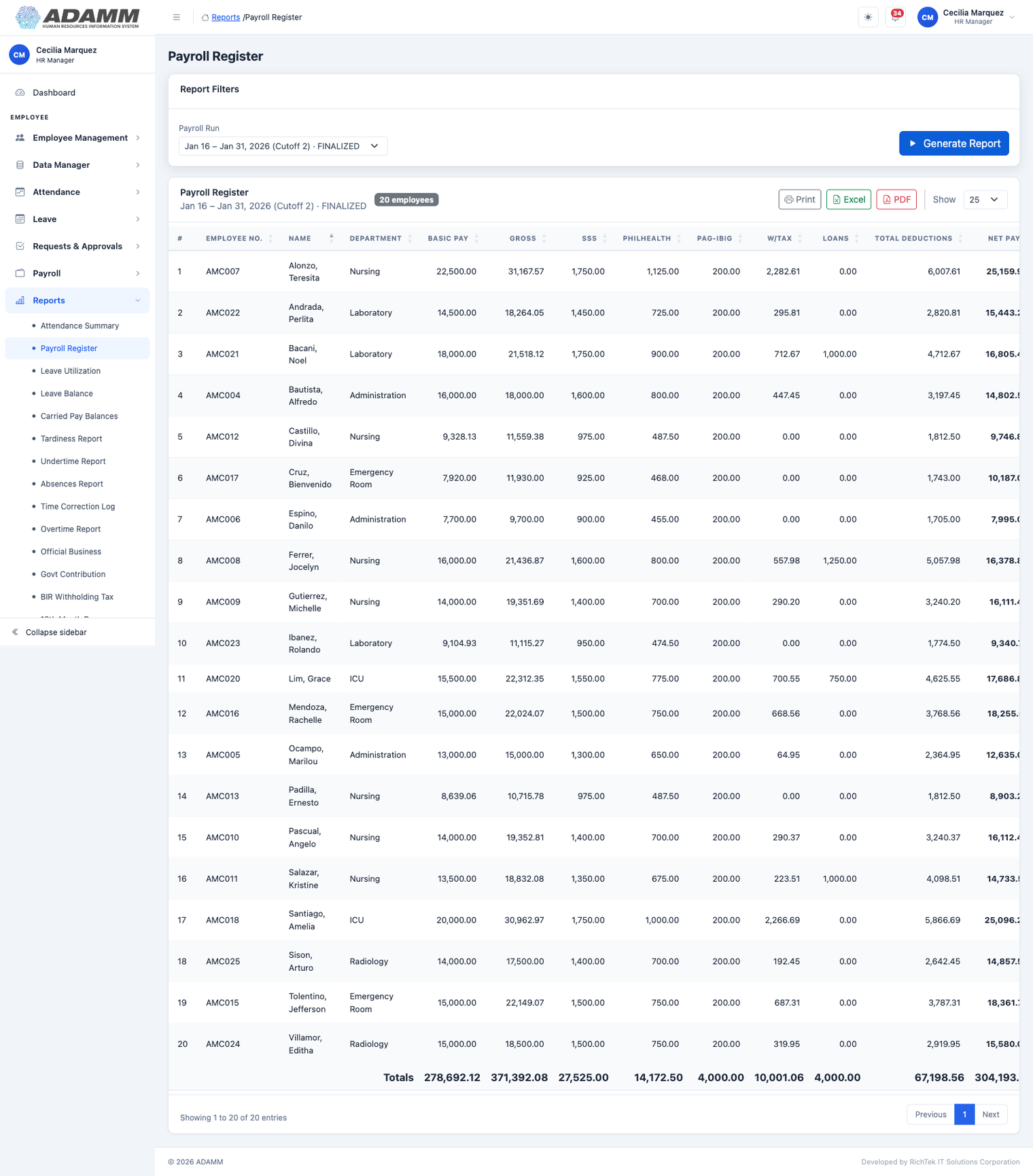Click the ADAMM logo
The width and height of the screenshot is (1033, 1176).
pyautogui.click(x=77, y=18)
